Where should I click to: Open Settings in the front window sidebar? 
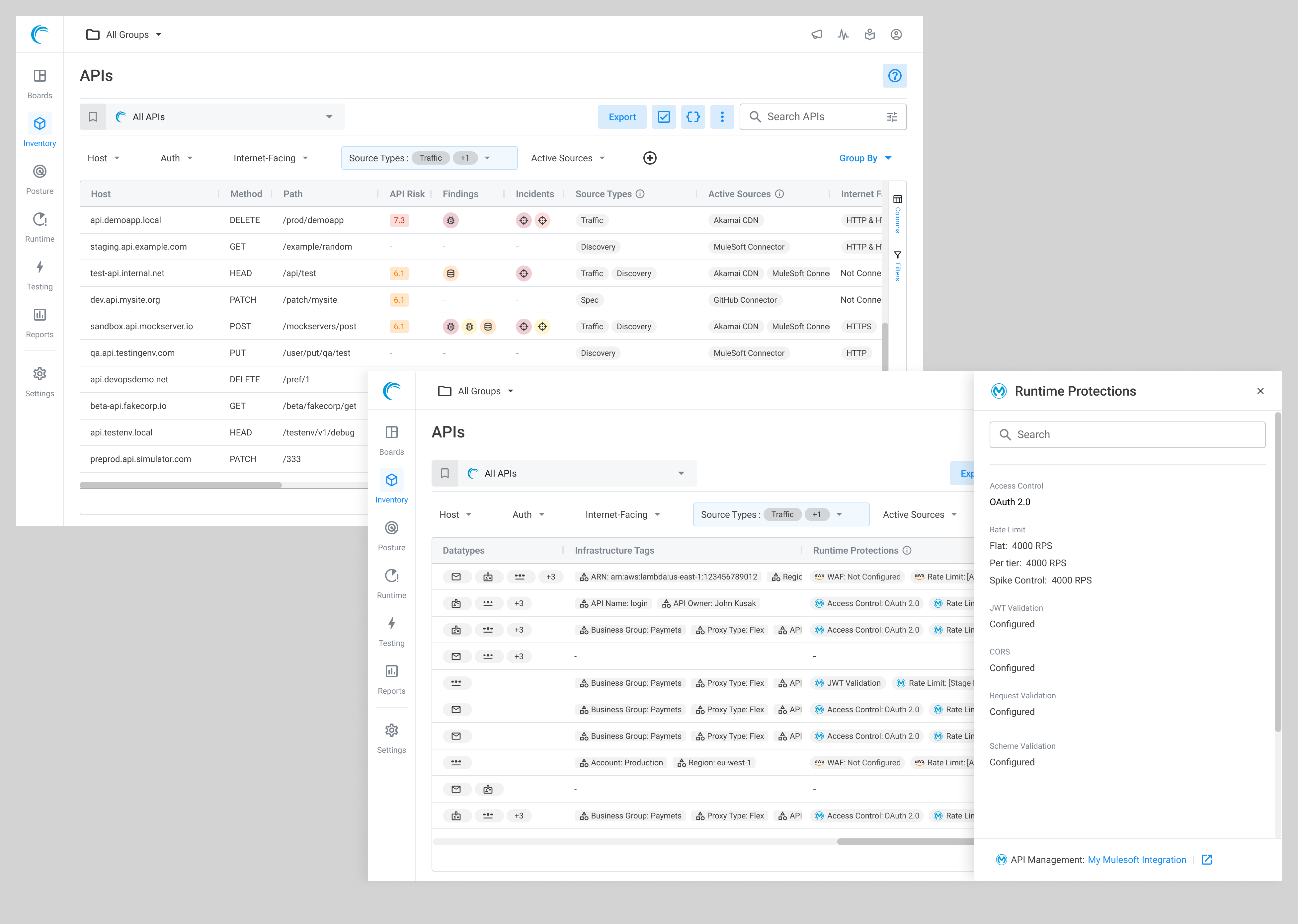click(391, 738)
